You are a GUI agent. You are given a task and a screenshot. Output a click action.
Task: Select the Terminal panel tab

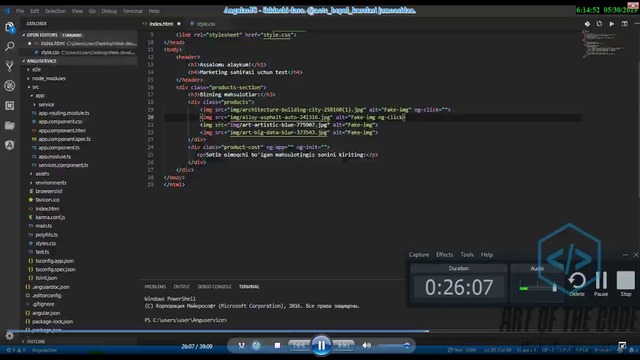pos(249,287)
